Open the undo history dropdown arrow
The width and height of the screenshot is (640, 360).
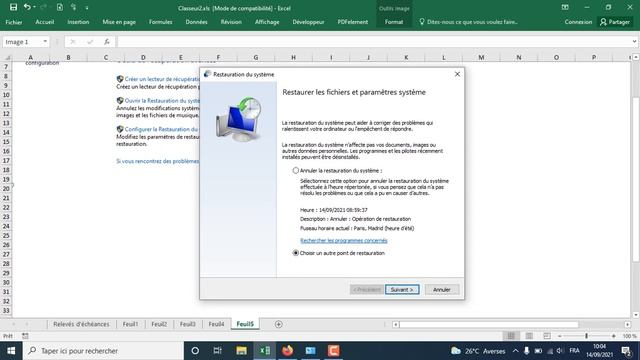coord(34,7)
